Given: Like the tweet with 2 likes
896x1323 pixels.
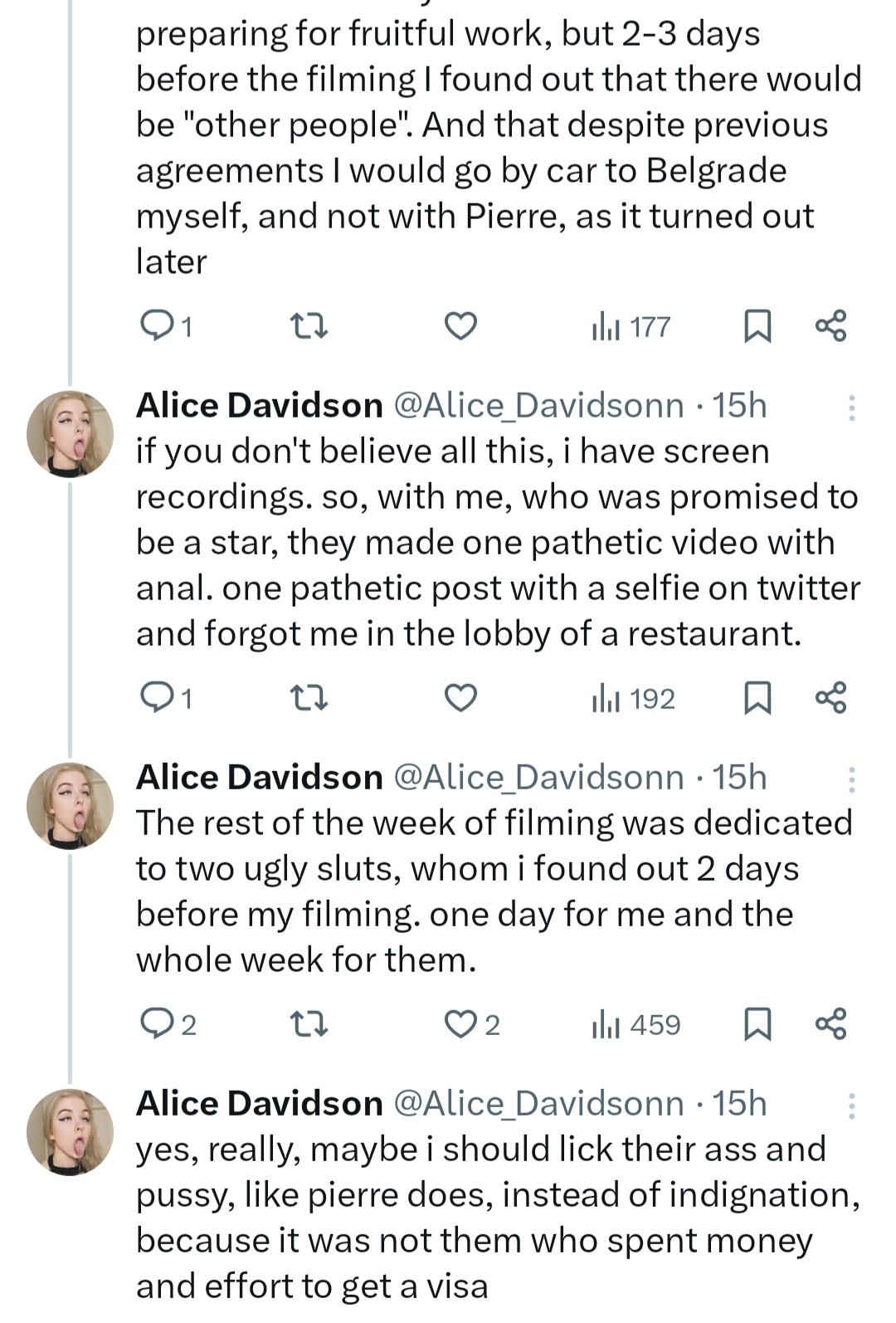Looking at the screenshot, I should click(x=462, y=1024).
